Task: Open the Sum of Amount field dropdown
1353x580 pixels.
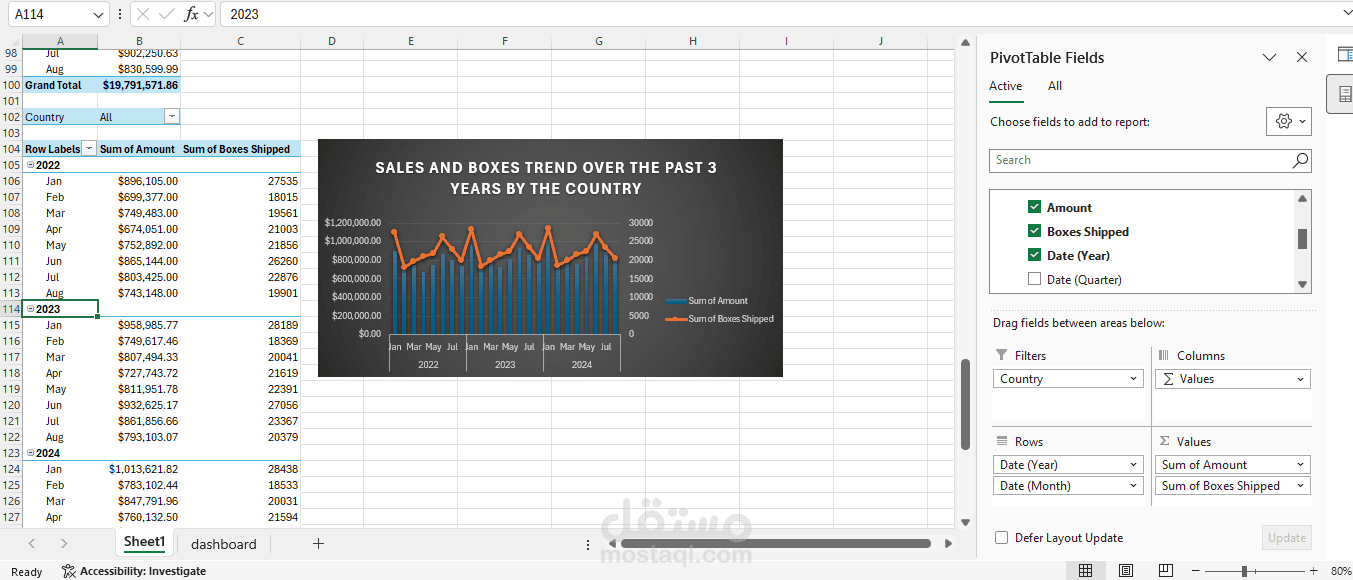Action: point(1300,465)
